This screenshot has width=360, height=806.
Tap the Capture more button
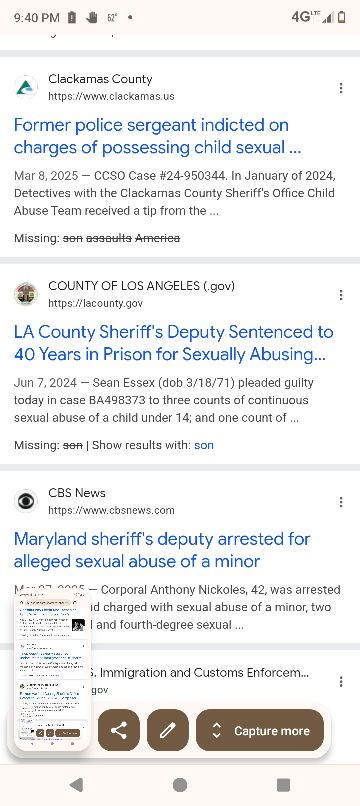[260, 730]
